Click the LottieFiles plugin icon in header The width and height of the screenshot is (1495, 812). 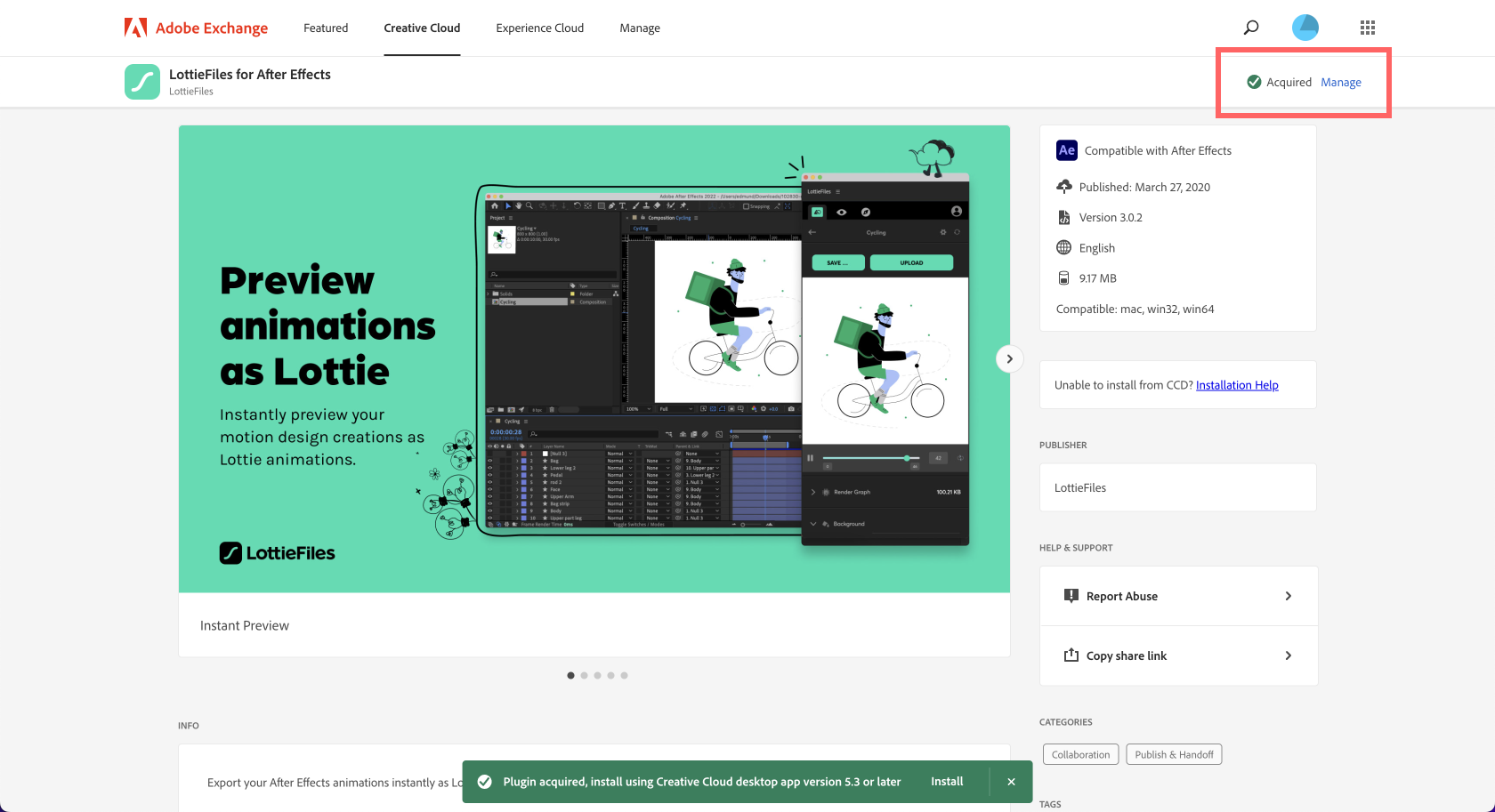pyautogui.click(x=142, y=82)
